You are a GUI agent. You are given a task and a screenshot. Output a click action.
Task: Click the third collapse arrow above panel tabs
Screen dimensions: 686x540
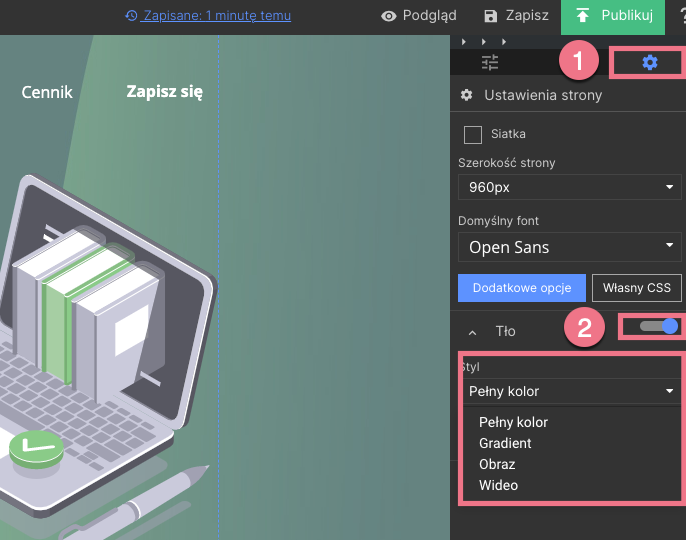504,42
